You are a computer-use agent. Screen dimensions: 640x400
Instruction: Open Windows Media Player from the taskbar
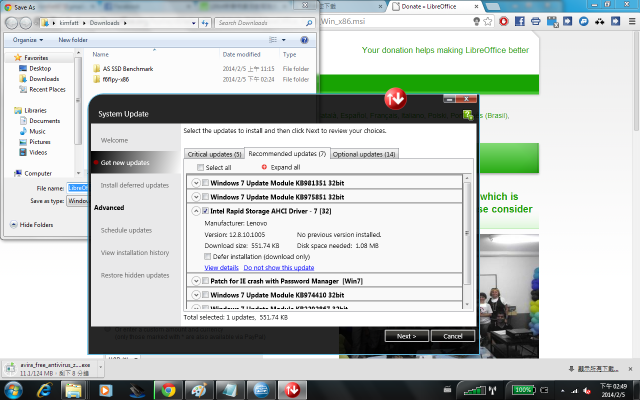105,390
